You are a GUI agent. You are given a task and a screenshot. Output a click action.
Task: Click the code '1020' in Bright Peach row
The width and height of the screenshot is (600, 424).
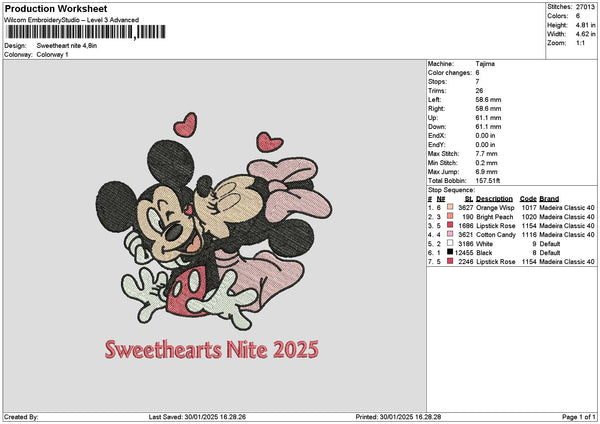(x=529, y=217)
